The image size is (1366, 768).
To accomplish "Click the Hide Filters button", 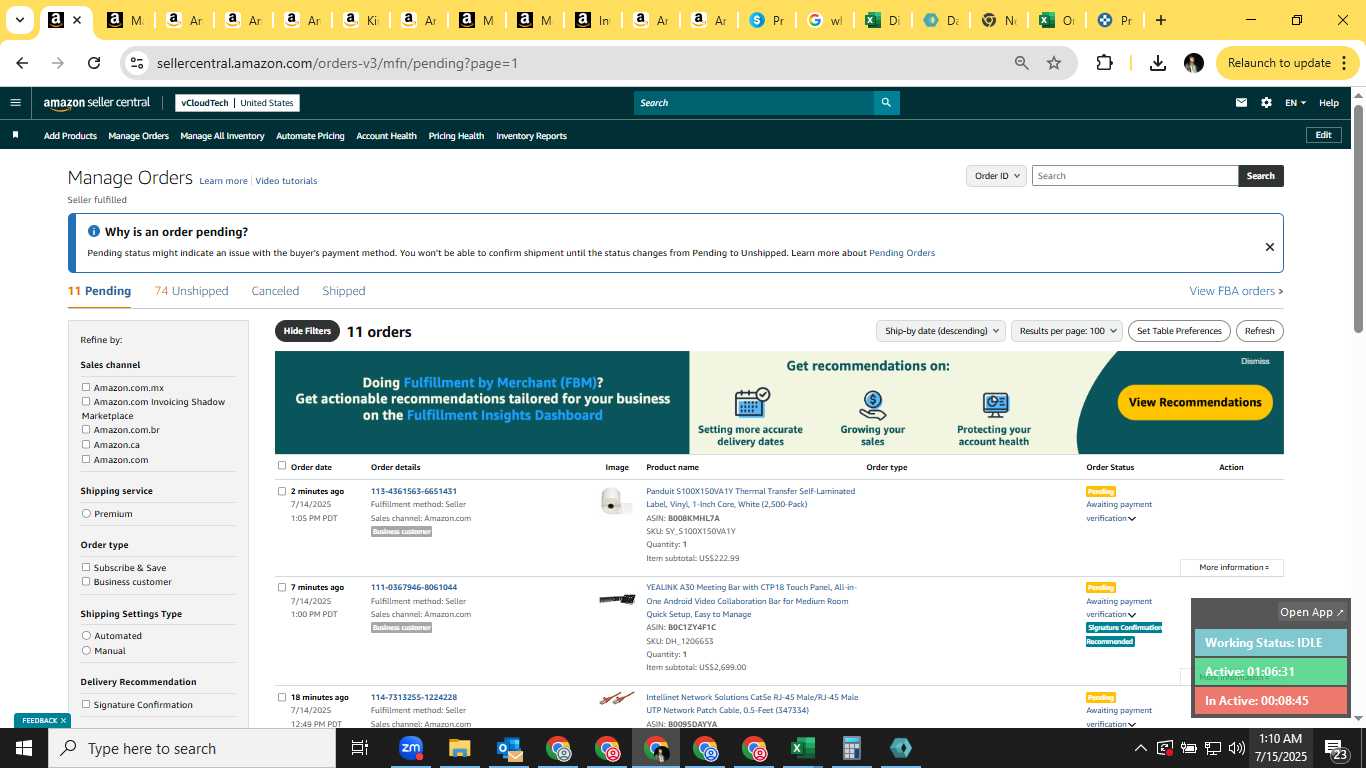I will tap(307, 331).
